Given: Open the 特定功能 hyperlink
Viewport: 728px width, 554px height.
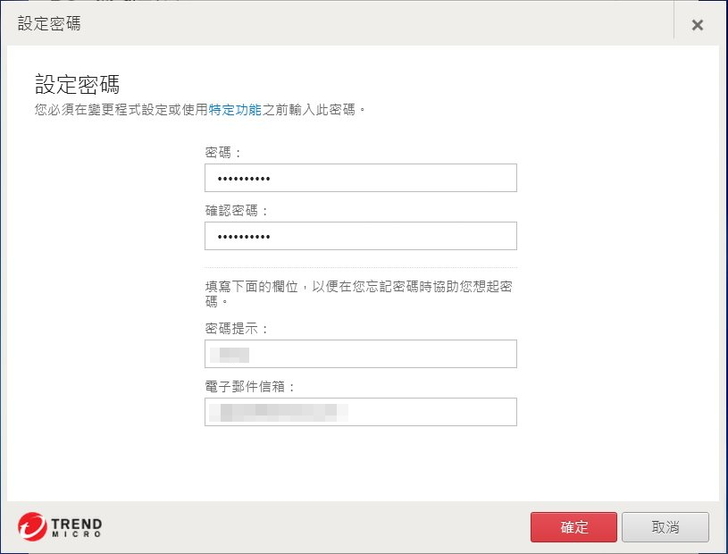Looking at the screenshot, I should click(x=235, y=108).
